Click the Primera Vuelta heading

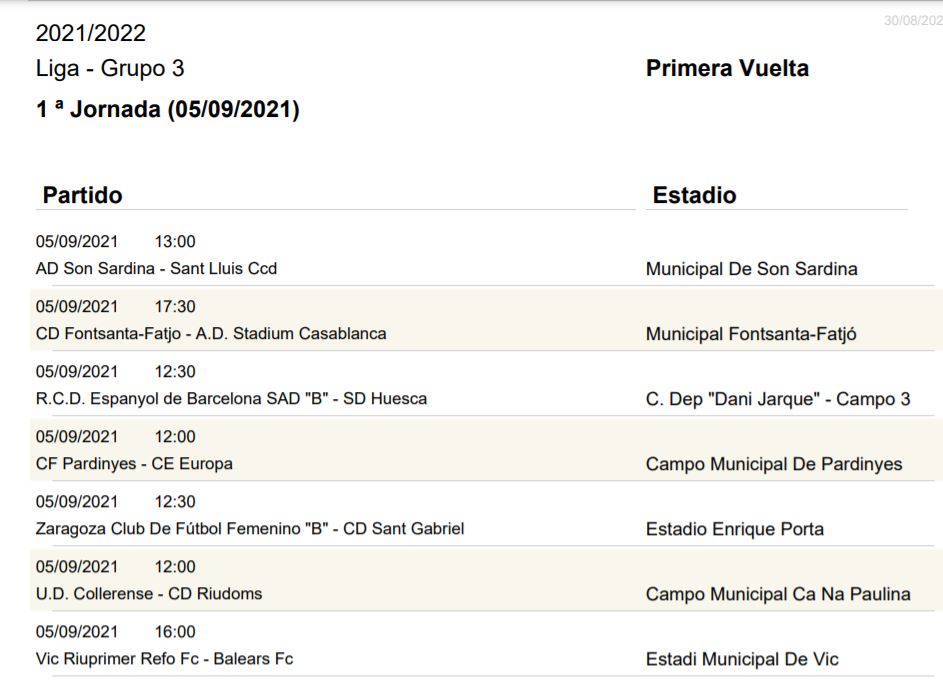click(x=727, y=68)
